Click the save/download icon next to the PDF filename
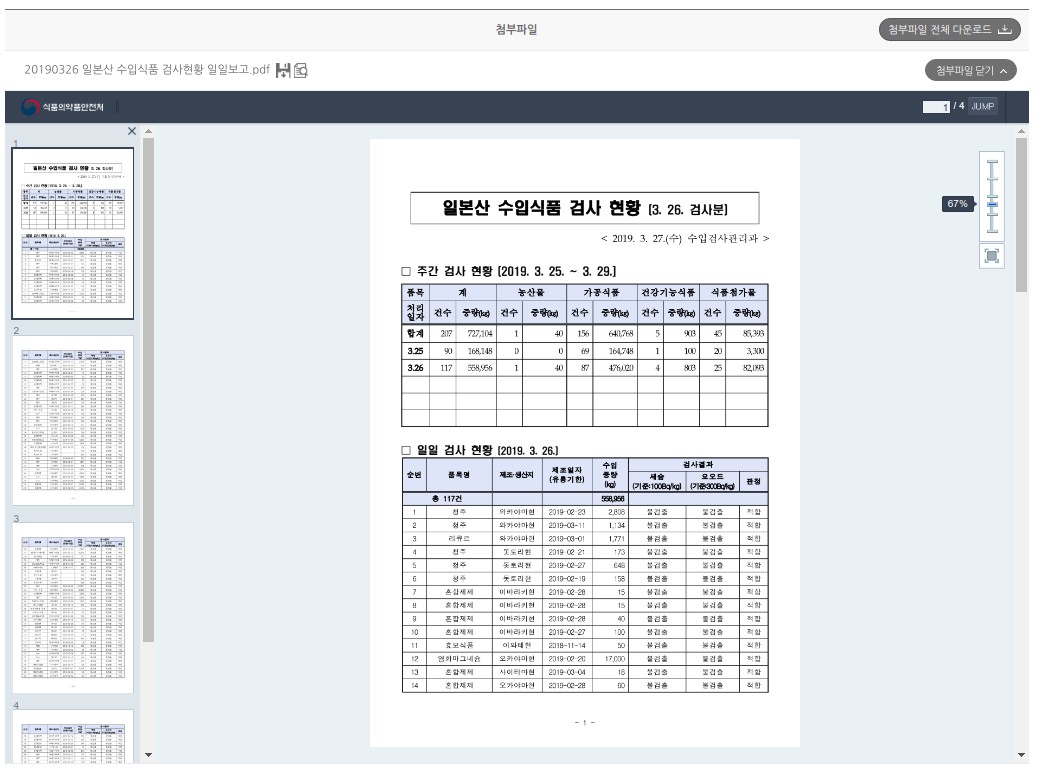The image size is (1040, 781). (283, 70)
